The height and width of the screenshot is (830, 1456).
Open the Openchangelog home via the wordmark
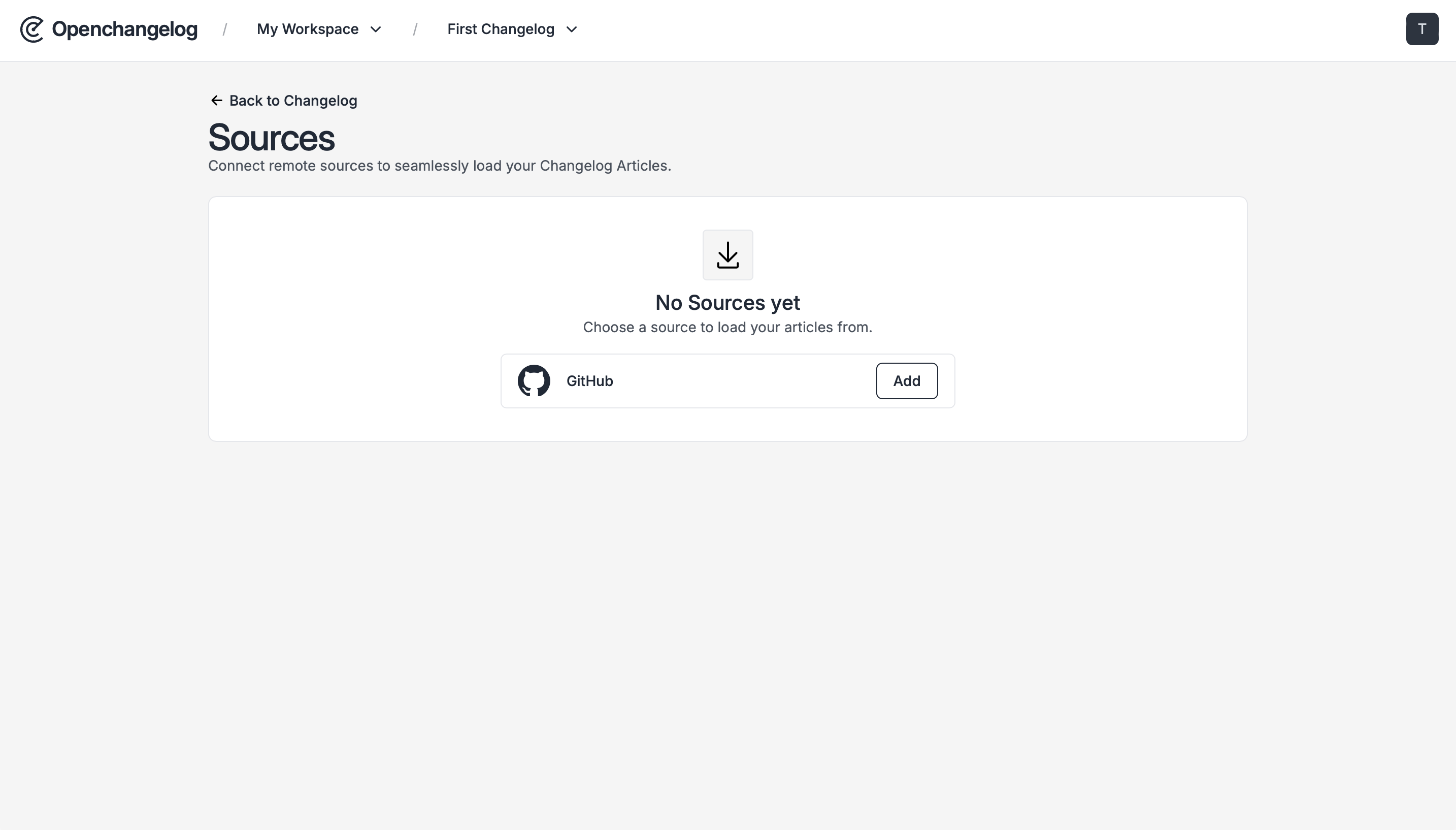[124, 29]
